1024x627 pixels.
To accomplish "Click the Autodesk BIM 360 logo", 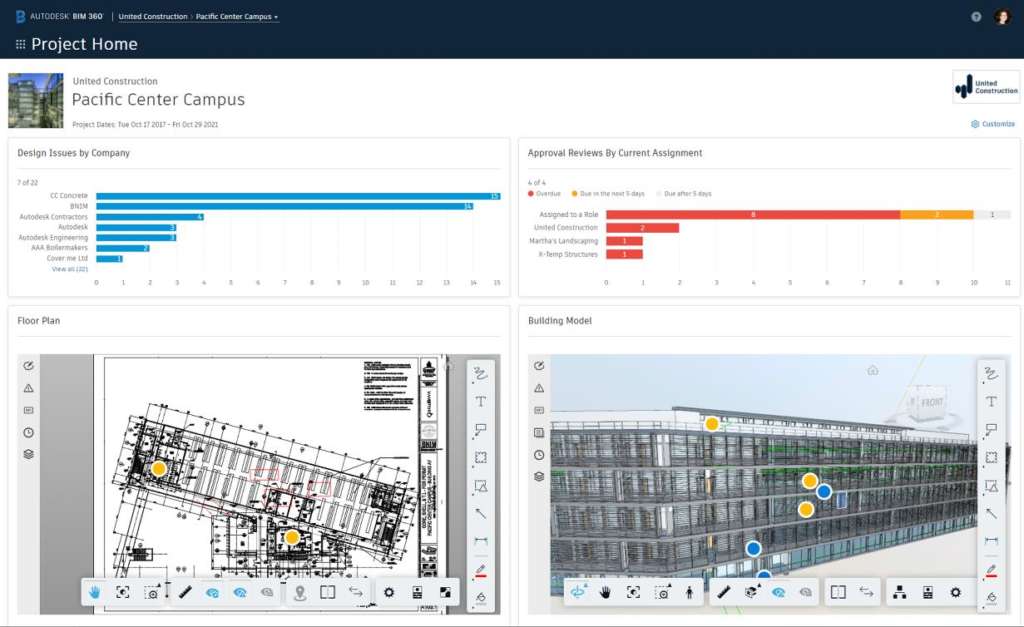I will coord(59,16).
